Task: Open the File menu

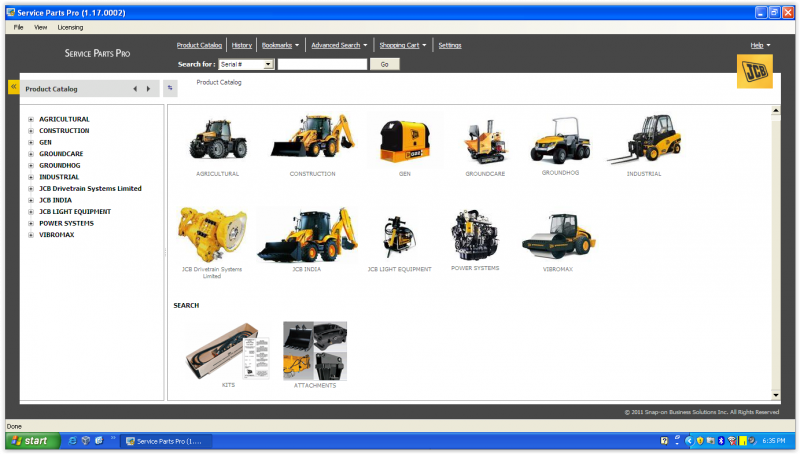Action: coord(18,28)
